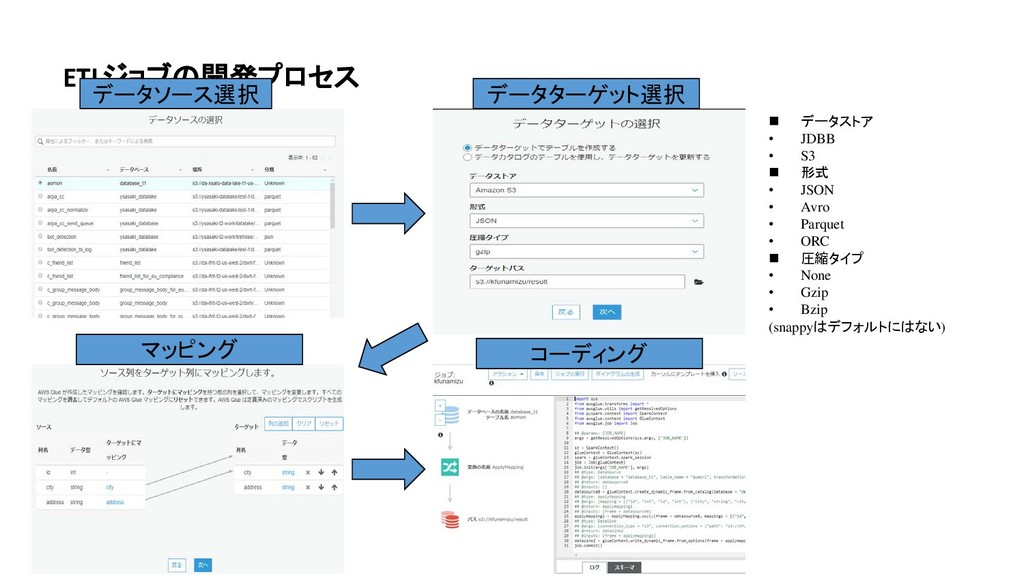Viewport: 1024px width, 576px height.
Task: Select the aomori table radio button
Action: point(40,183)
